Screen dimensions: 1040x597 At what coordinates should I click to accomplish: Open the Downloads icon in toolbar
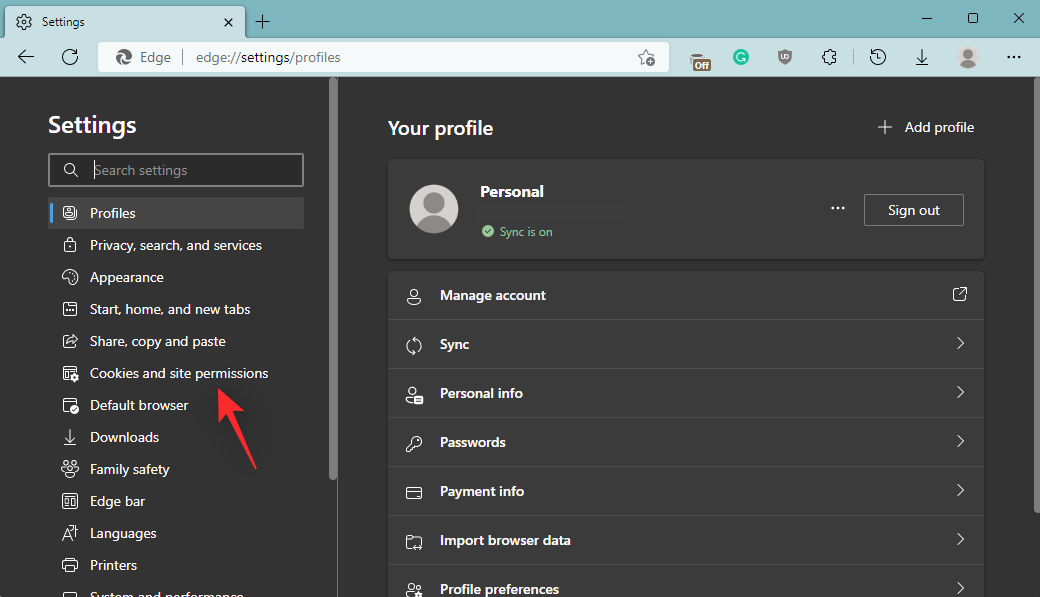click(922, 58)
